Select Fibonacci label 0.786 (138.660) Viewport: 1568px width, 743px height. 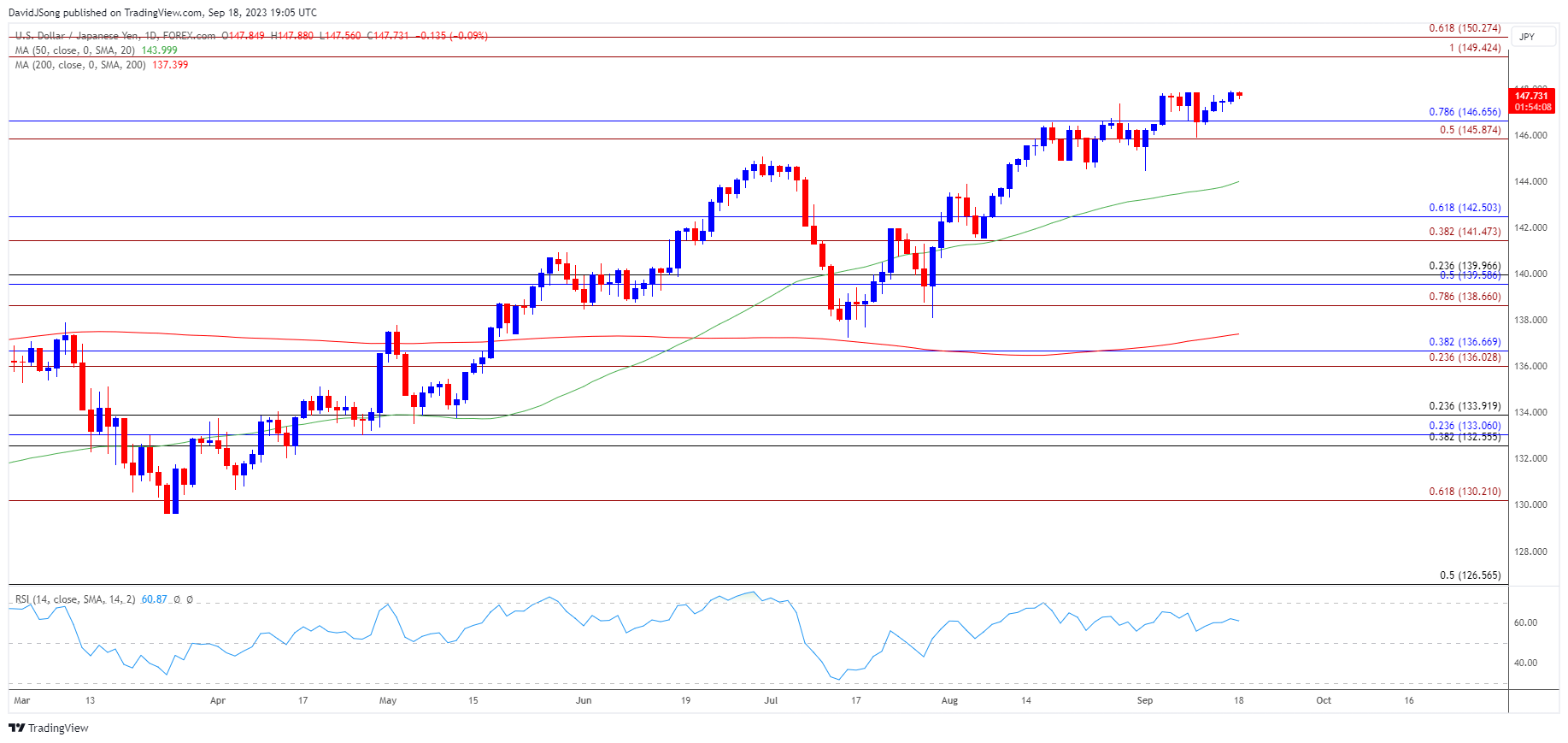tap(1465, 297)
